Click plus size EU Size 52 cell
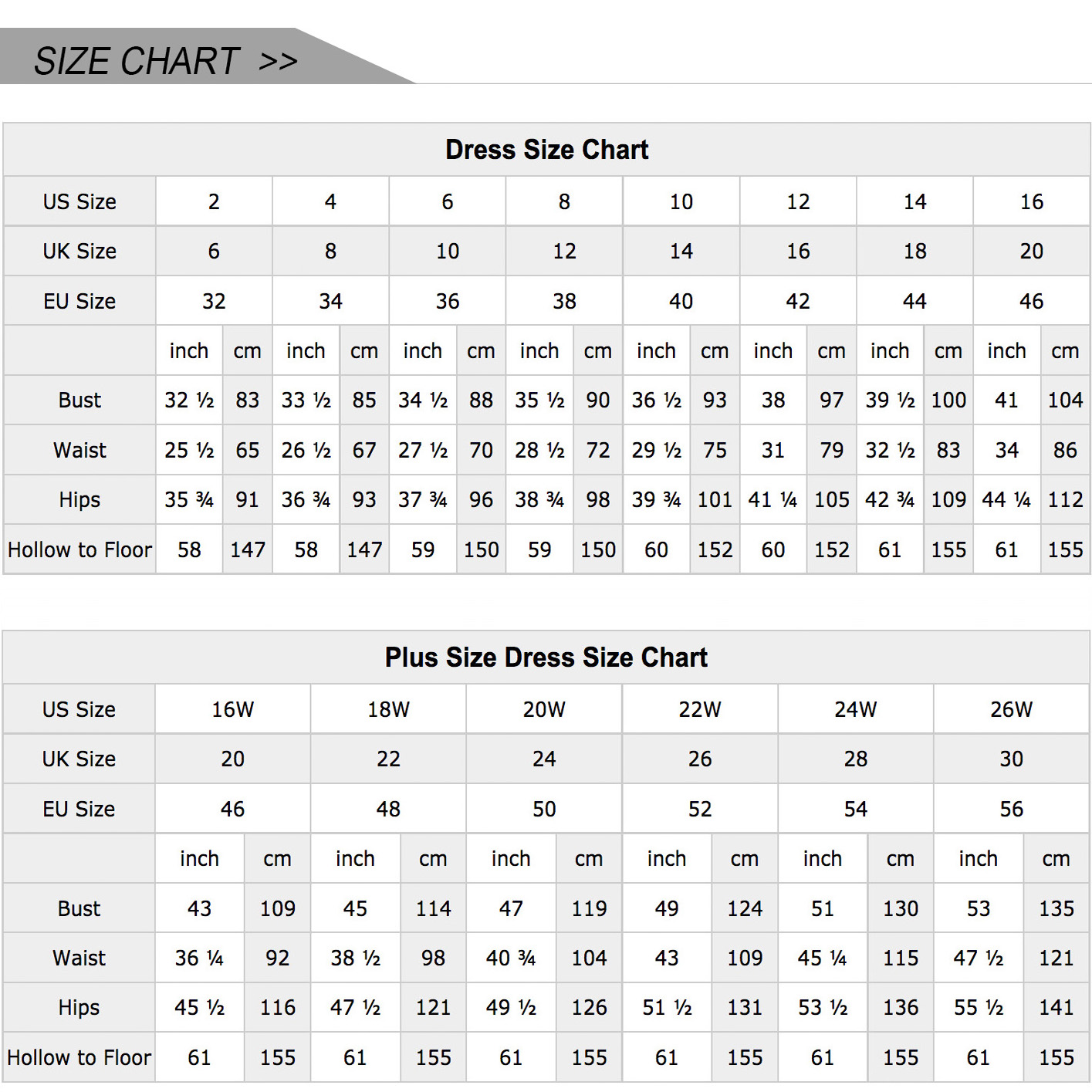This screenshot has width=1092, height=1092. tap(700, 809)
